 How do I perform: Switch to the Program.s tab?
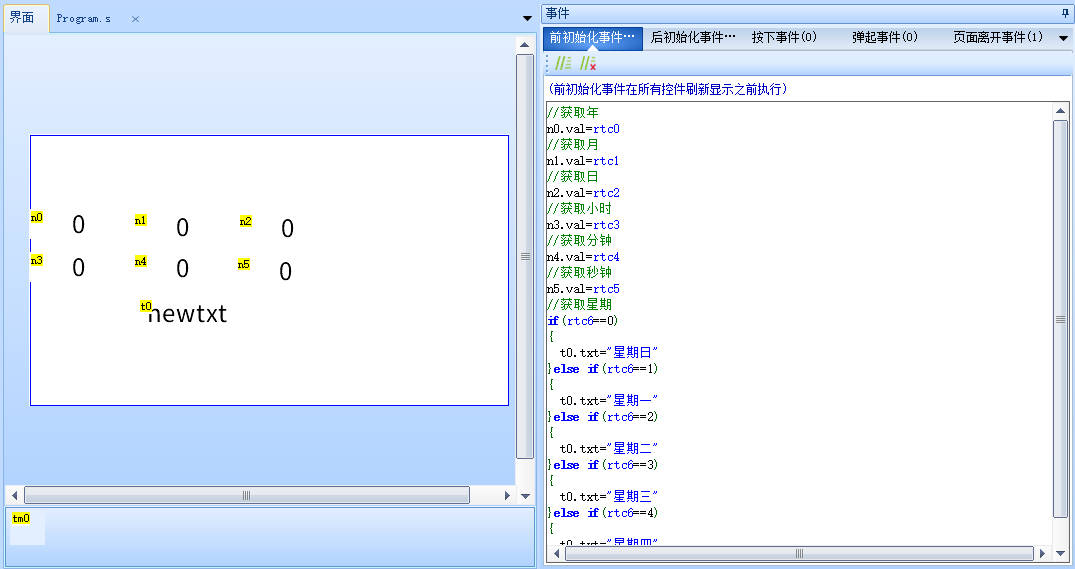click(x=84, y=19)
